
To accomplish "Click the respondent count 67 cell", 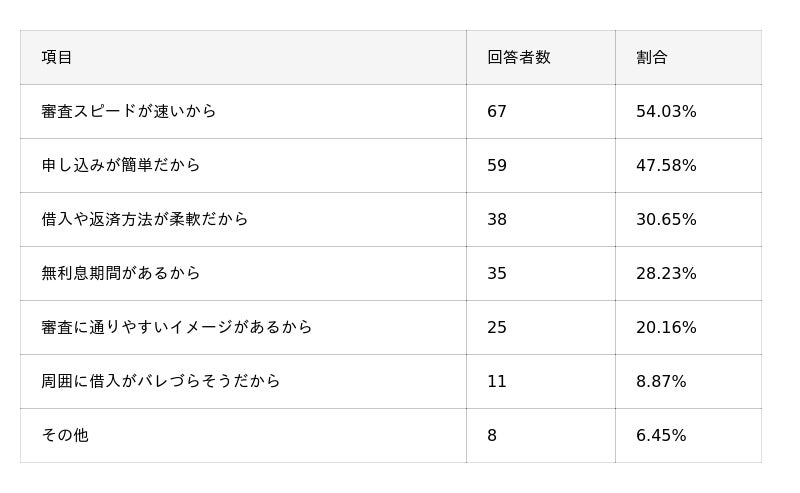I will (x=497, y=112).
